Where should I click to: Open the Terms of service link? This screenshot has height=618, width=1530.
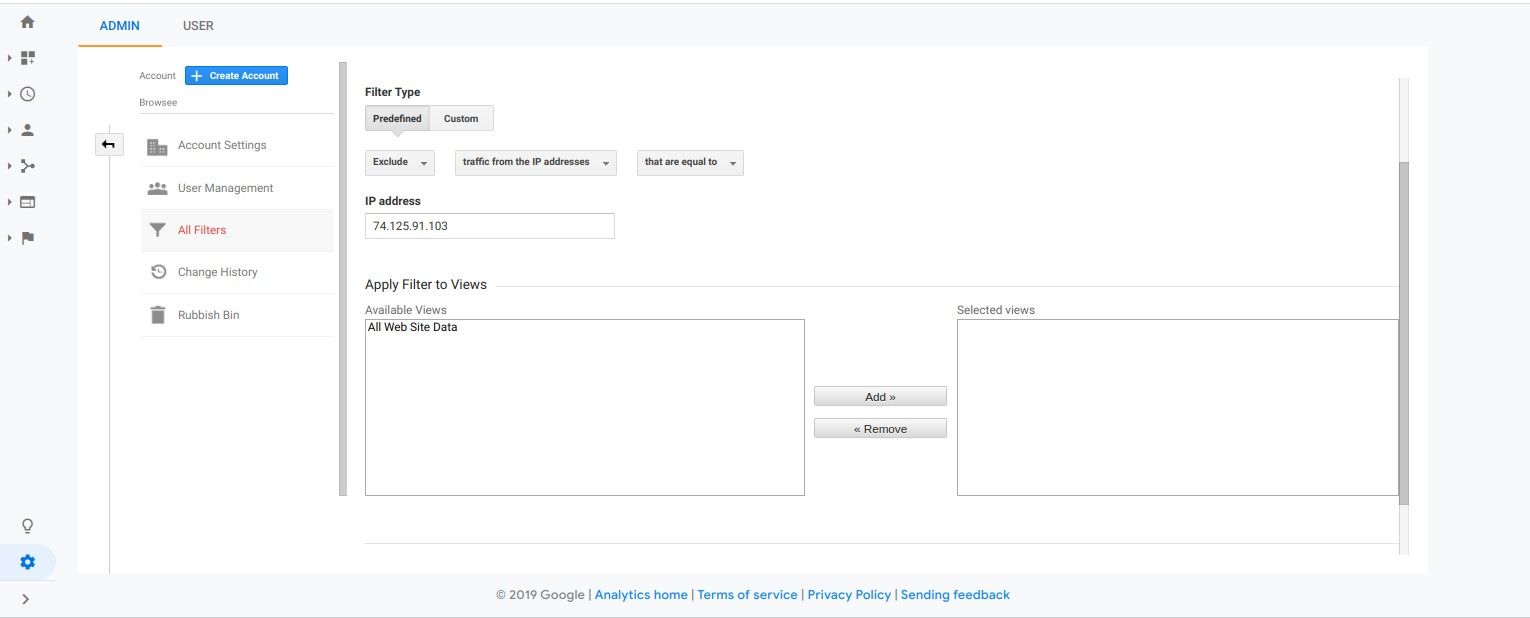[x=747, y=595]
